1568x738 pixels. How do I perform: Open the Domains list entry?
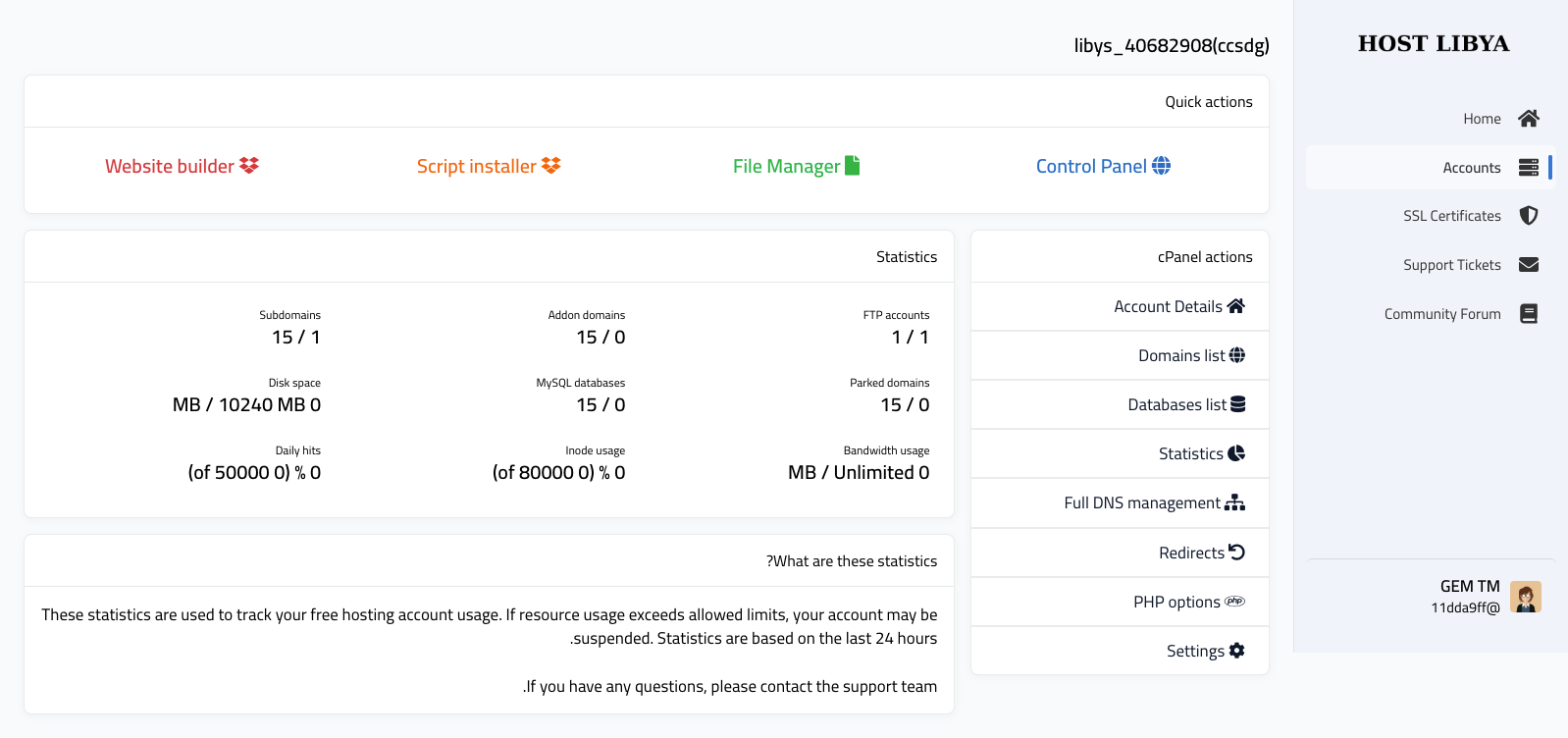click(1180, 356)
